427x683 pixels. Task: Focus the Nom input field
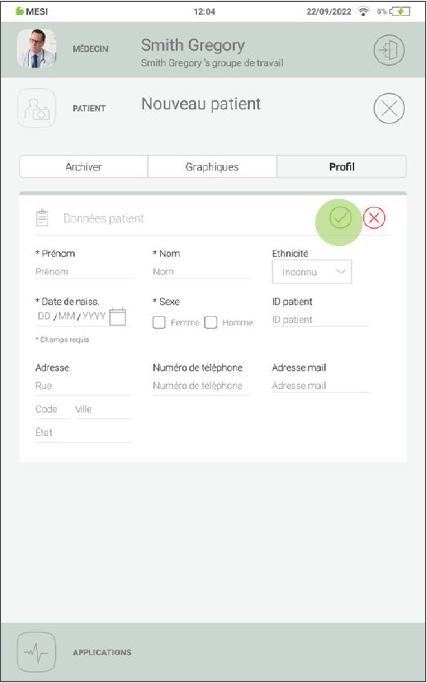coord(201,272)
